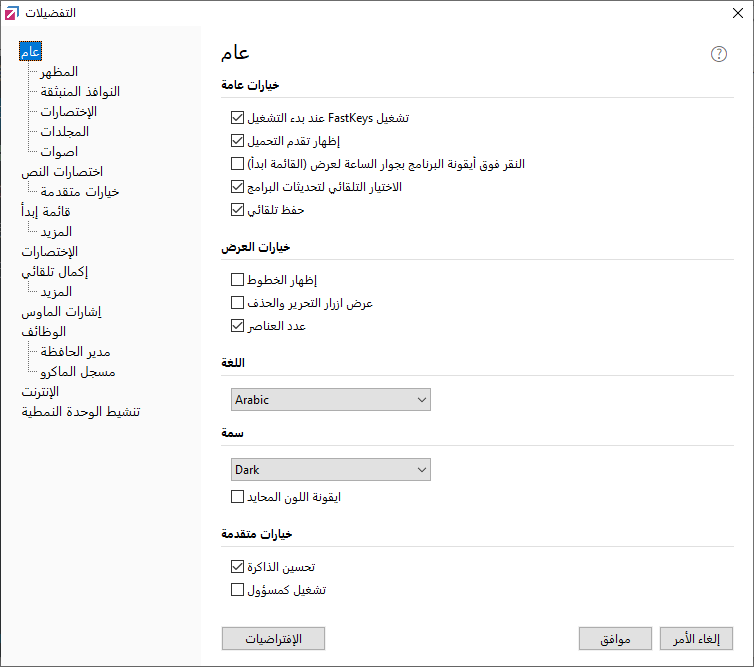Toggle تشغيل كمسؤول checkbox

pyautogui.click(x=237, y=590)
